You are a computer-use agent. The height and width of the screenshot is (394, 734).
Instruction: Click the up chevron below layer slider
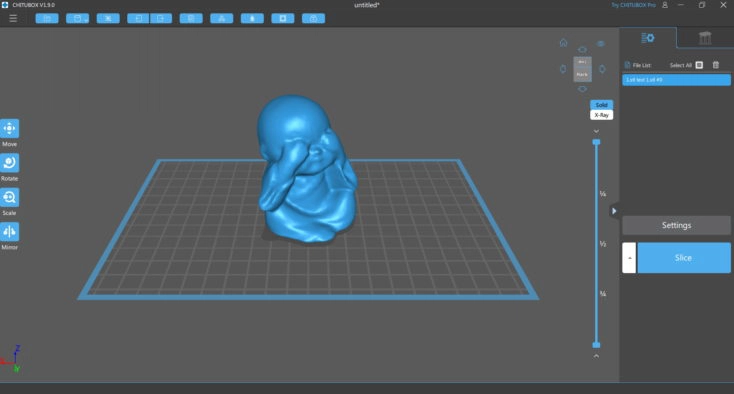(x=596, y=356)
